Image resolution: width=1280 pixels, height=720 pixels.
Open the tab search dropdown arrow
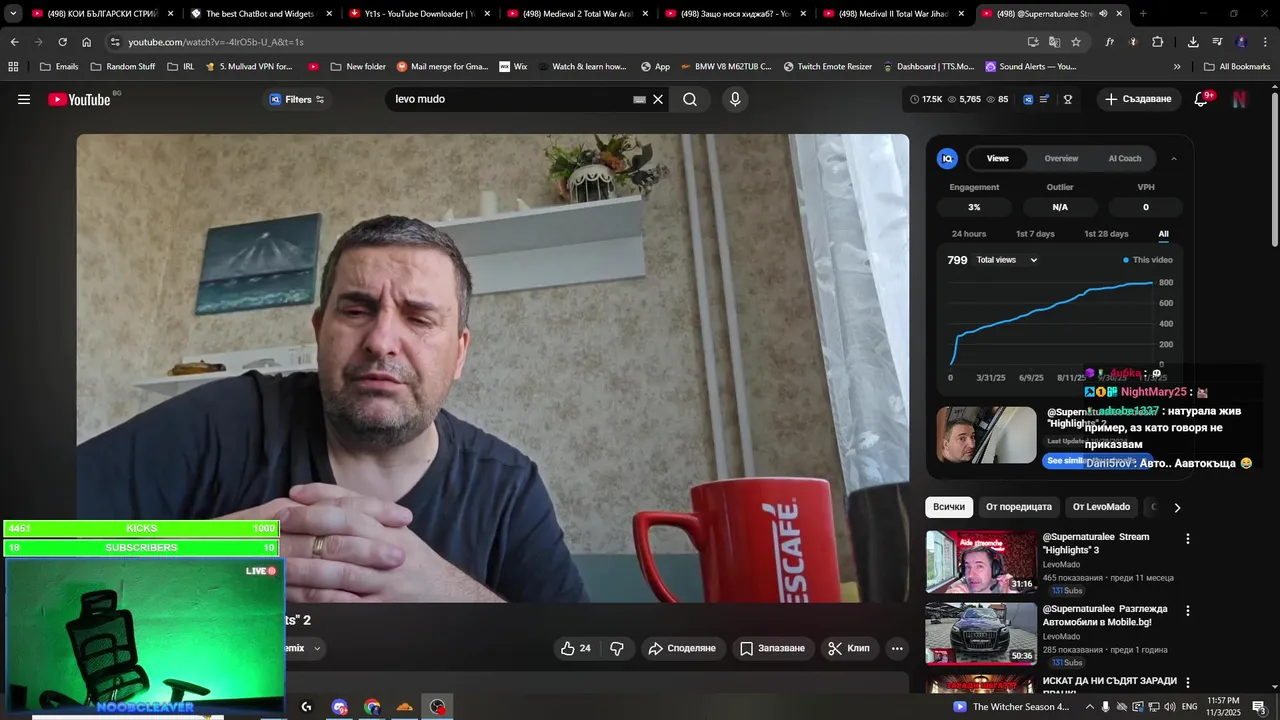tap(13, 14)
